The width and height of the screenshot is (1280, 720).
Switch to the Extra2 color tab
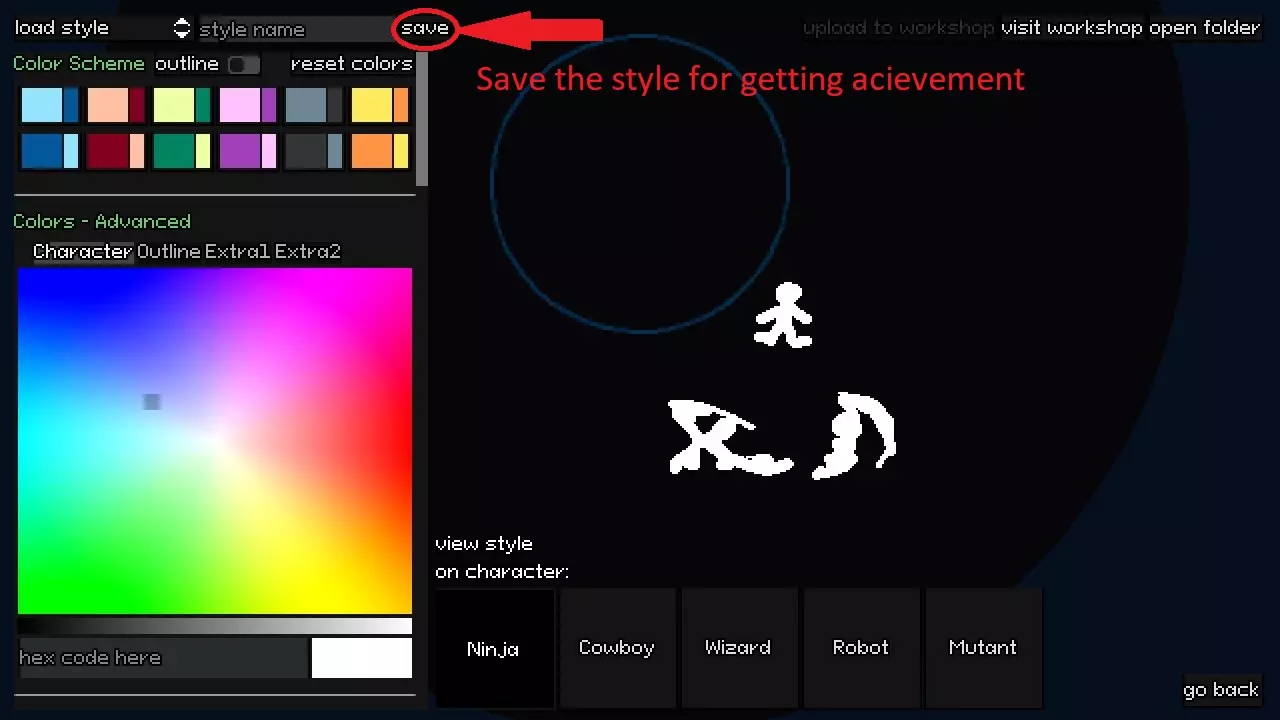(308, 252)
